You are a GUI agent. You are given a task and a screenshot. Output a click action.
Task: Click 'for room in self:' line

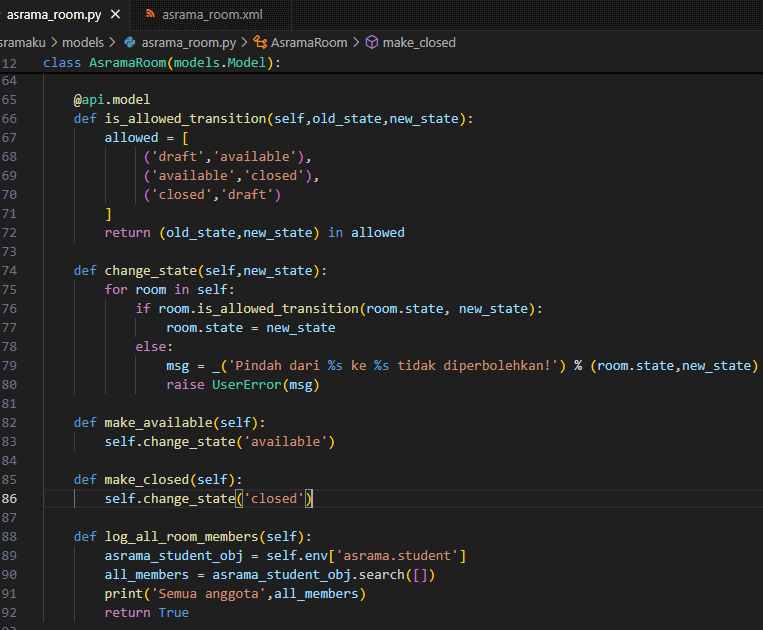tap(169, 289)
